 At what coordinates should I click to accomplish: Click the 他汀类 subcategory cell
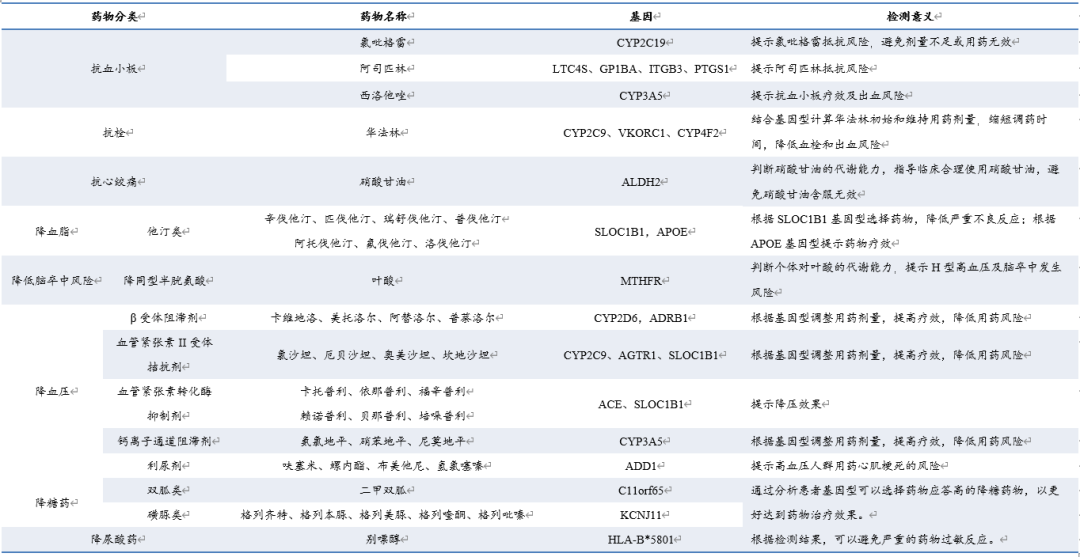(165, 231)
